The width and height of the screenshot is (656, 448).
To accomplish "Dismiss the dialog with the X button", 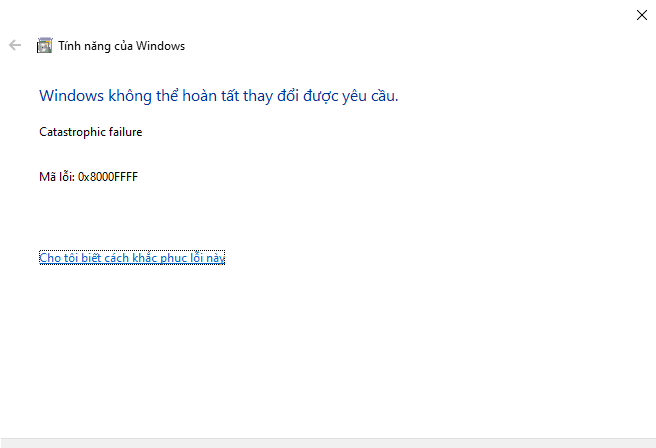I will [x=641, y=15].
